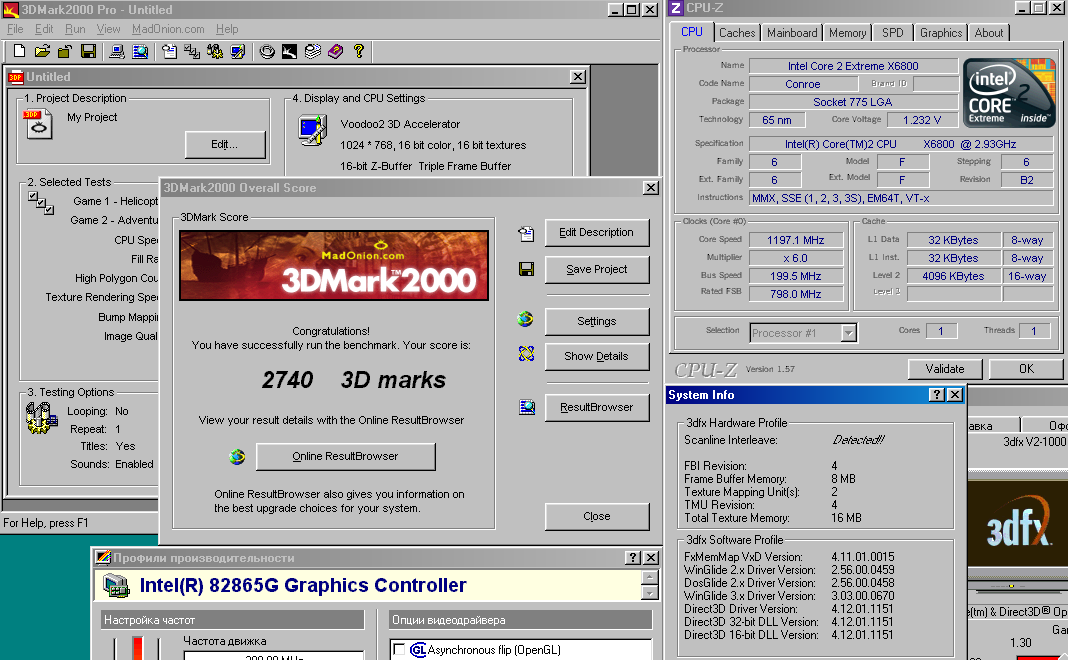The width and height of the screenshot is (1068, 660).
Task: Click the Save floppy disk toolbar icon
Action: [x=88, y=51]
